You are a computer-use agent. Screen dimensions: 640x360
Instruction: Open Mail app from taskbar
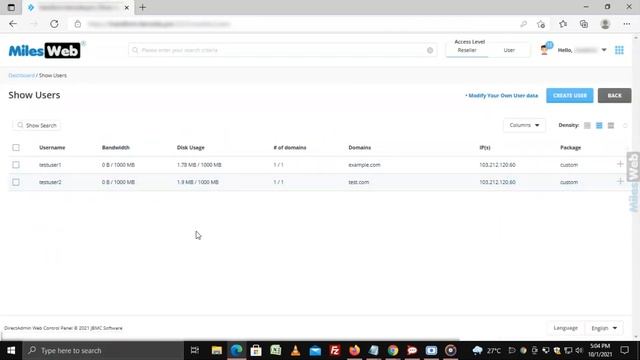315,351
